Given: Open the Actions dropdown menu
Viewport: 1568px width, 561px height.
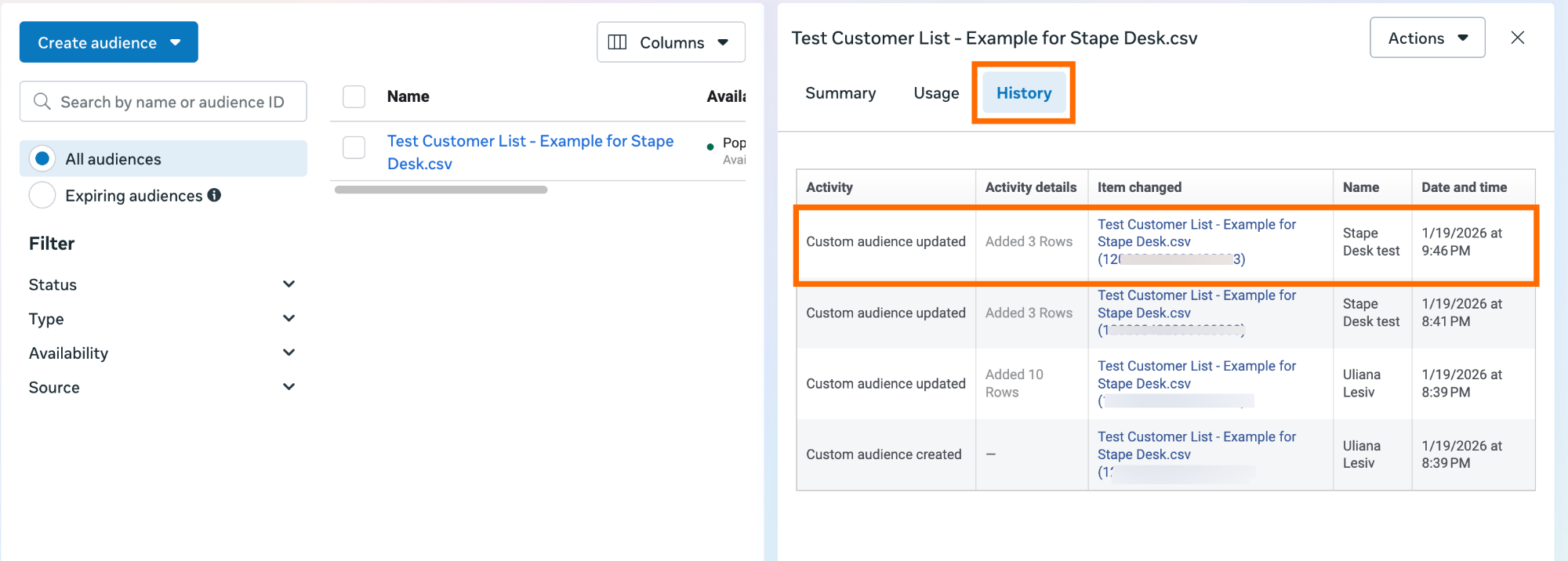Looking at the screenshot, I should [x=1428, y=38].
